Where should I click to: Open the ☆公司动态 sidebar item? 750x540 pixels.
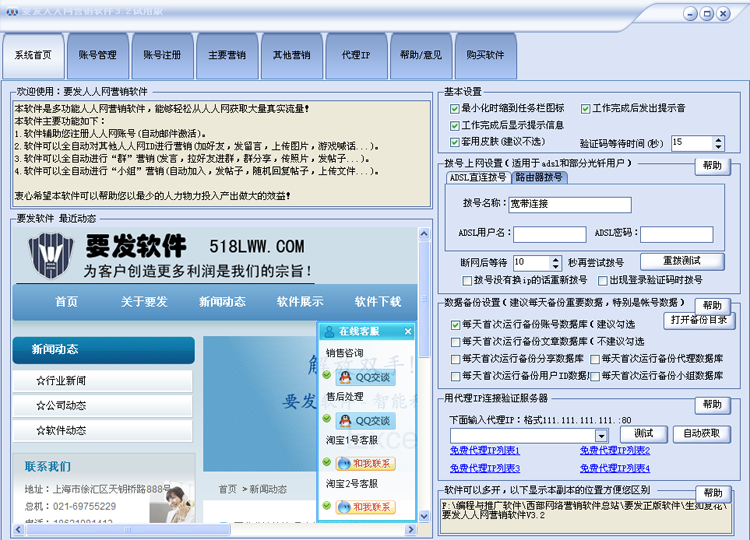point(103,406)
